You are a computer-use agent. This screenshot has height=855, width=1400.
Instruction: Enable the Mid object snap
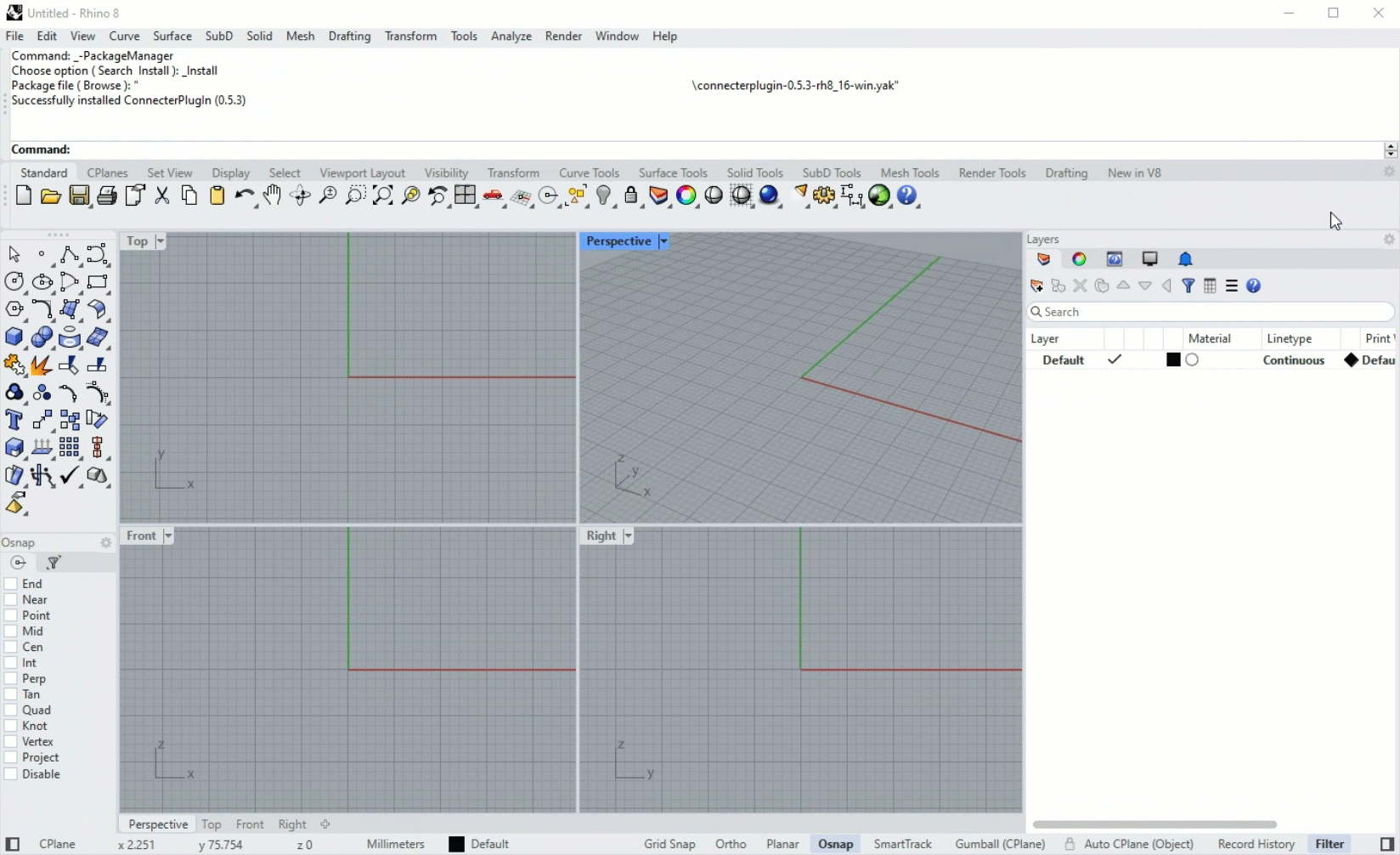[11, 631]
